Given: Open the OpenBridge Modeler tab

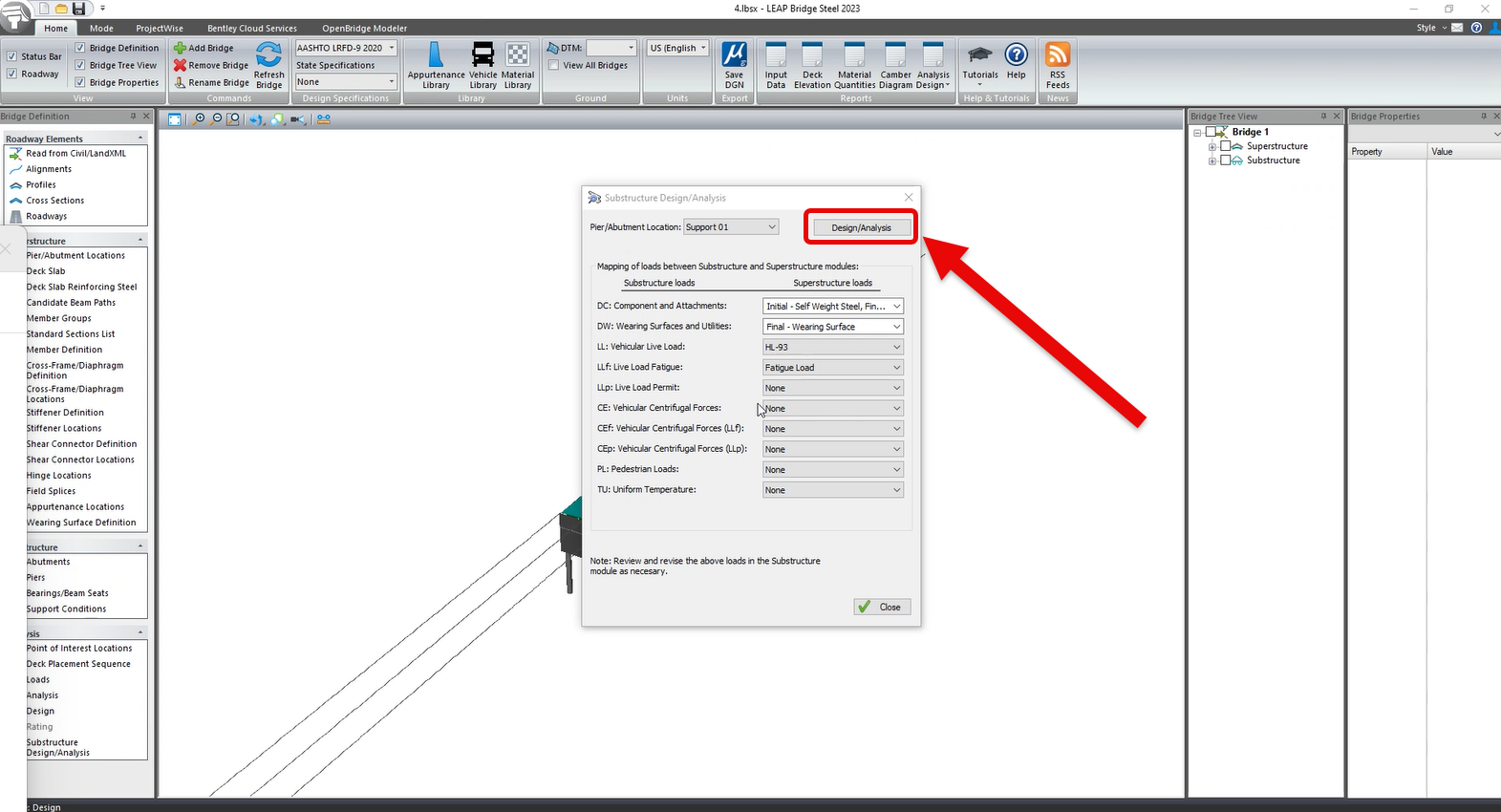Looking at the screenshot, I should (365, 29).
